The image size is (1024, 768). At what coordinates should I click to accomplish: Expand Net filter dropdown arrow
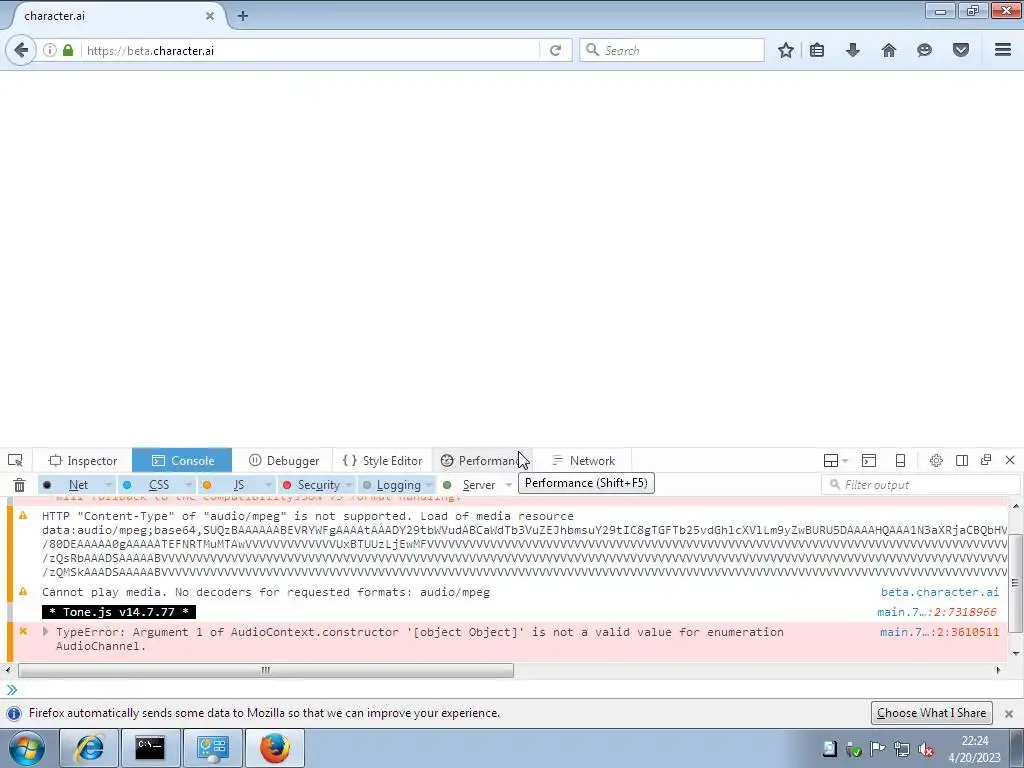108,485
